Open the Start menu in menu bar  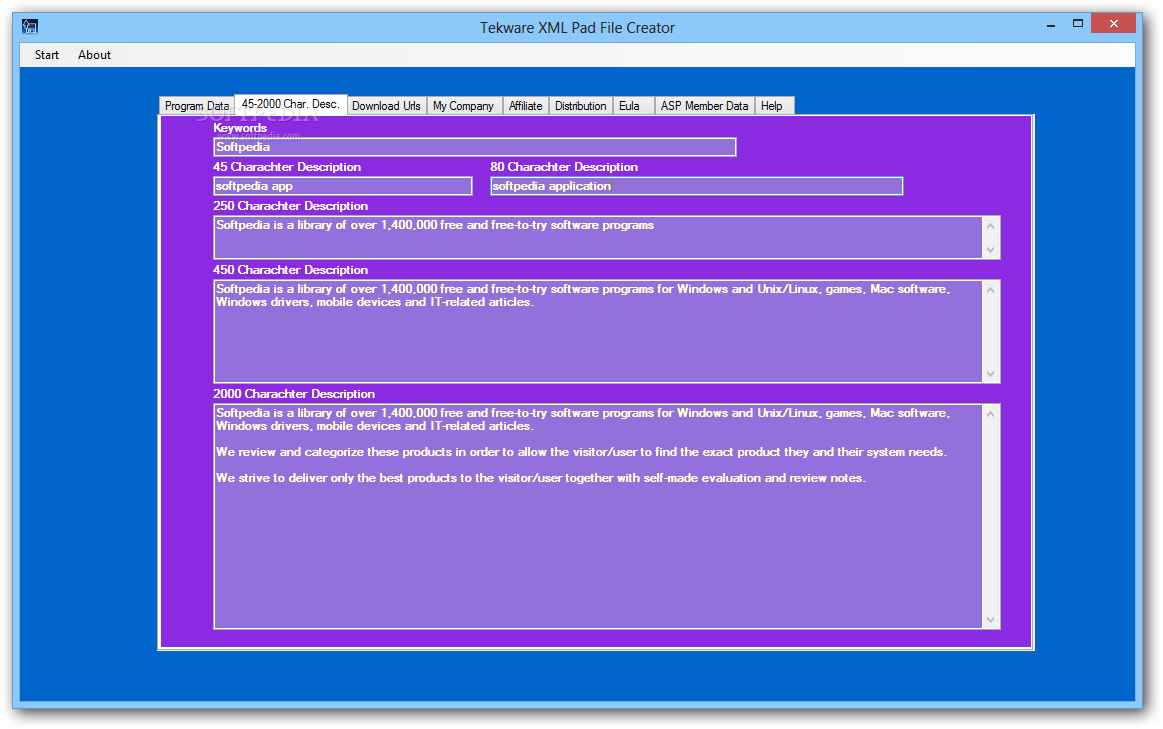tap(47, 55)
